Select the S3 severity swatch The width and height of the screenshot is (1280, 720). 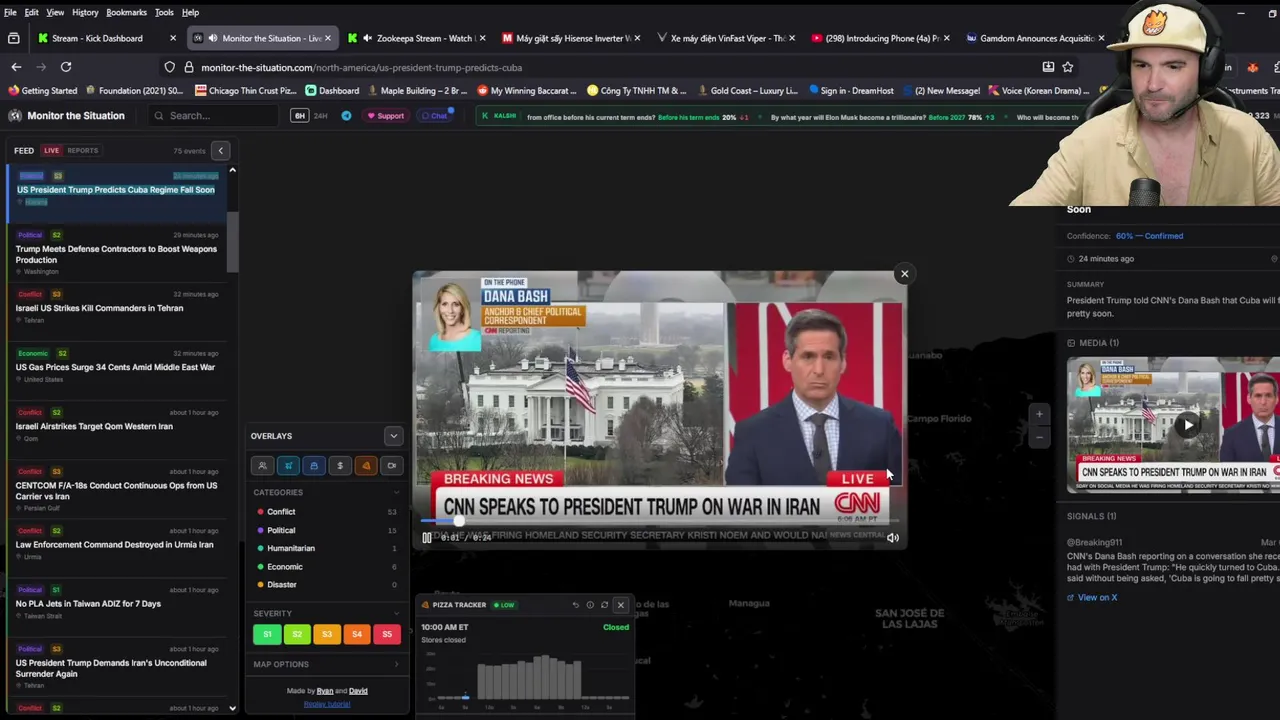[x=327, y=634]
